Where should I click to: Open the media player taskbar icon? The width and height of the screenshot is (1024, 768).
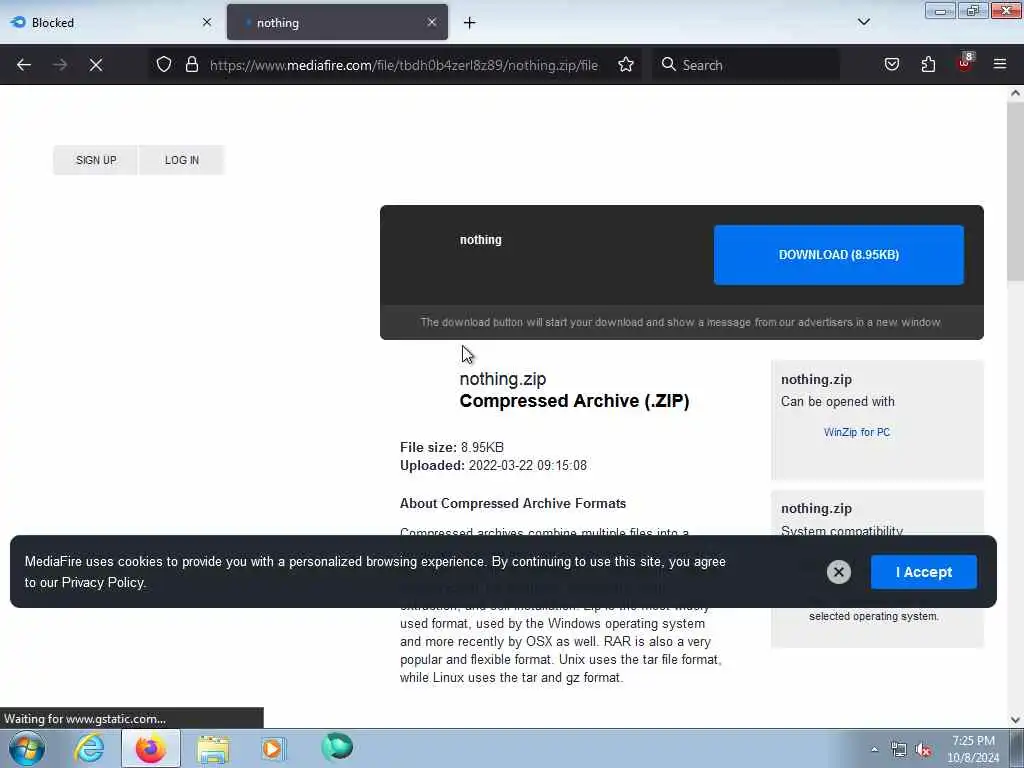[x=273, y=748]
